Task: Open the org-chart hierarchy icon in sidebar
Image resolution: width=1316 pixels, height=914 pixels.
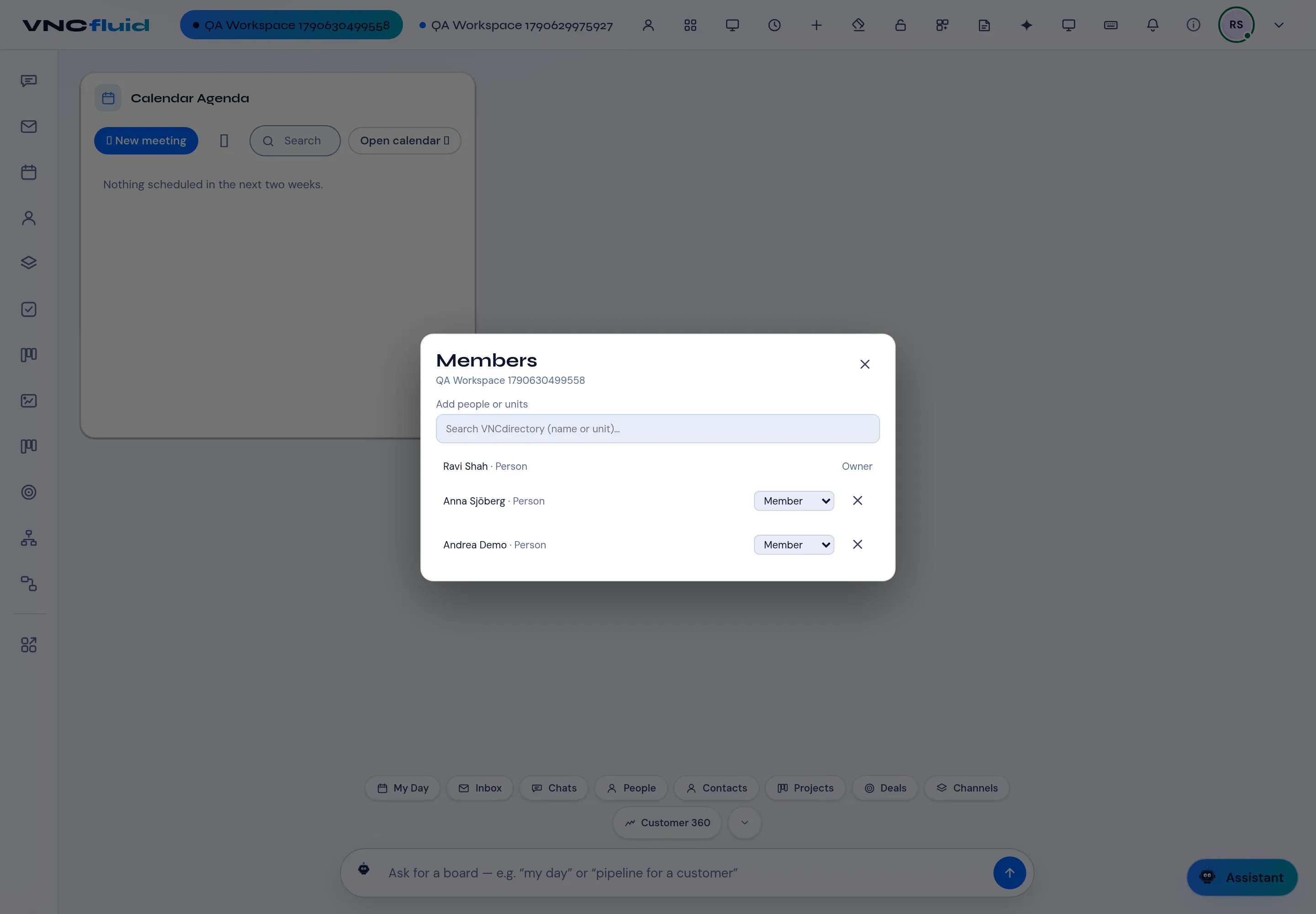Action: (29, 538)
